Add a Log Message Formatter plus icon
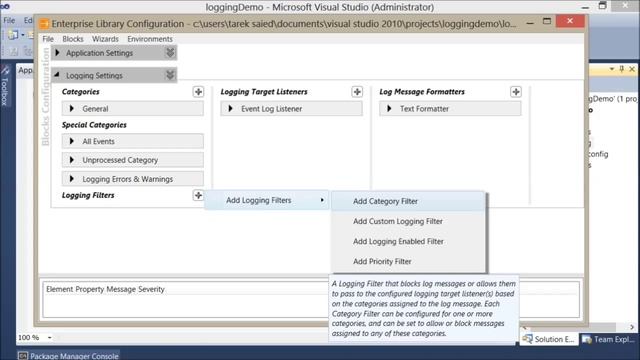This screenshot has height=360, width=640. (516, 92)
